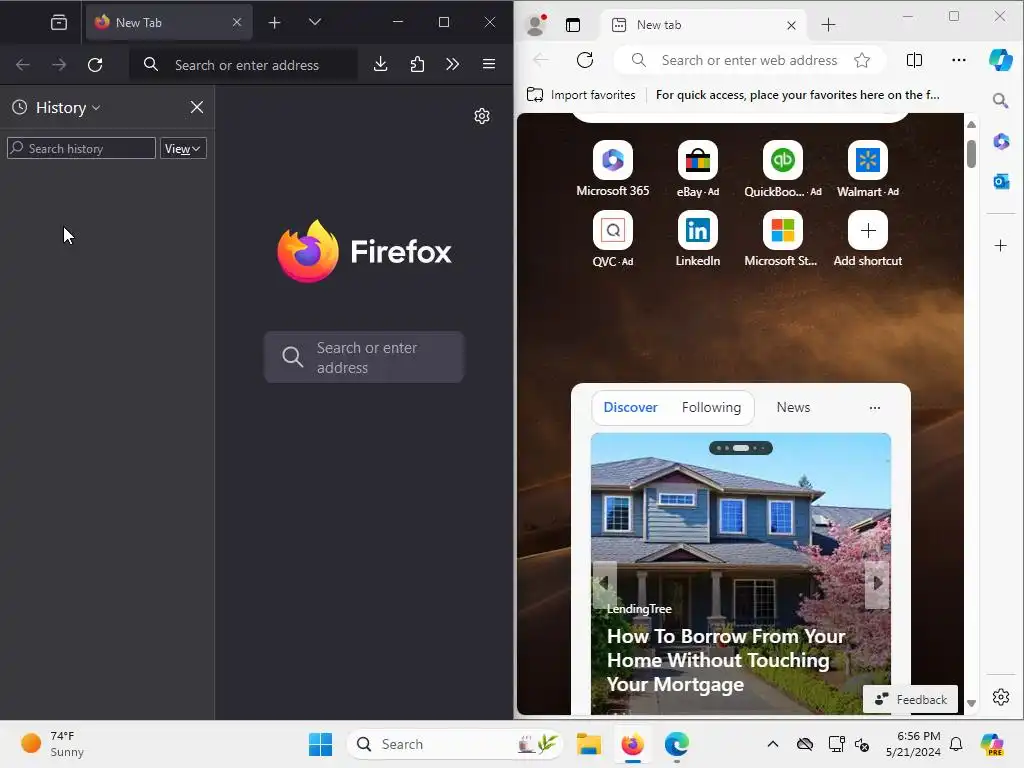This screenshot has height=768, width=1024.
Task: Personalize Firefox new tab with gear
Action: tap(482, 116)
